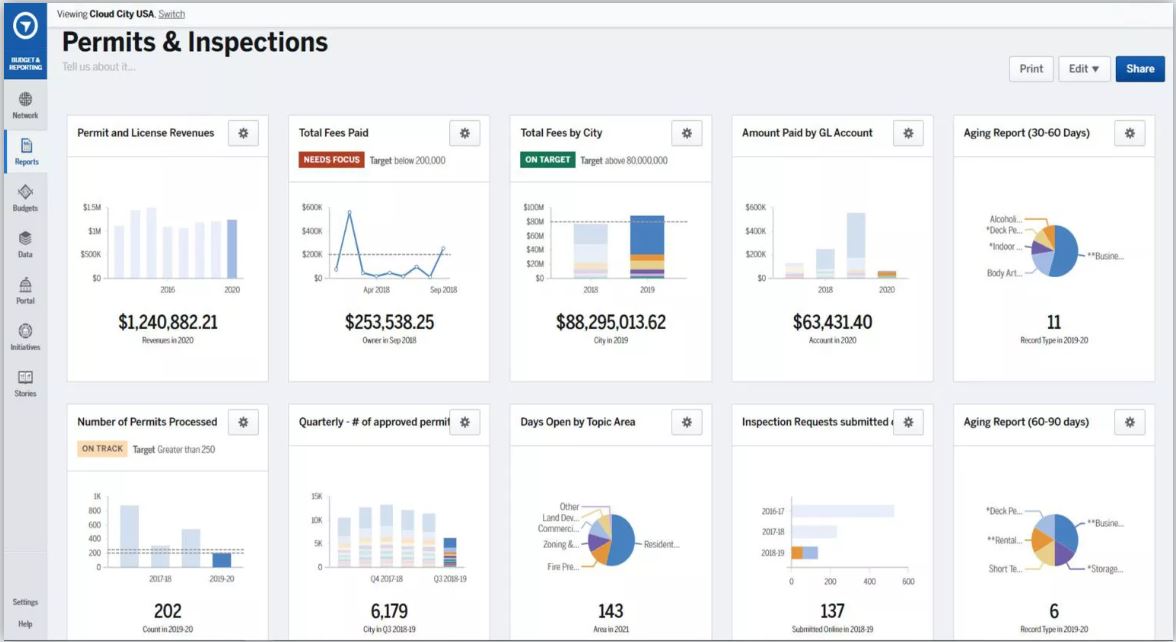The width and height of the screenshot is (1176, 642).
Task: Click the Budget & Reporting logo icon
Action: [25, 28]
